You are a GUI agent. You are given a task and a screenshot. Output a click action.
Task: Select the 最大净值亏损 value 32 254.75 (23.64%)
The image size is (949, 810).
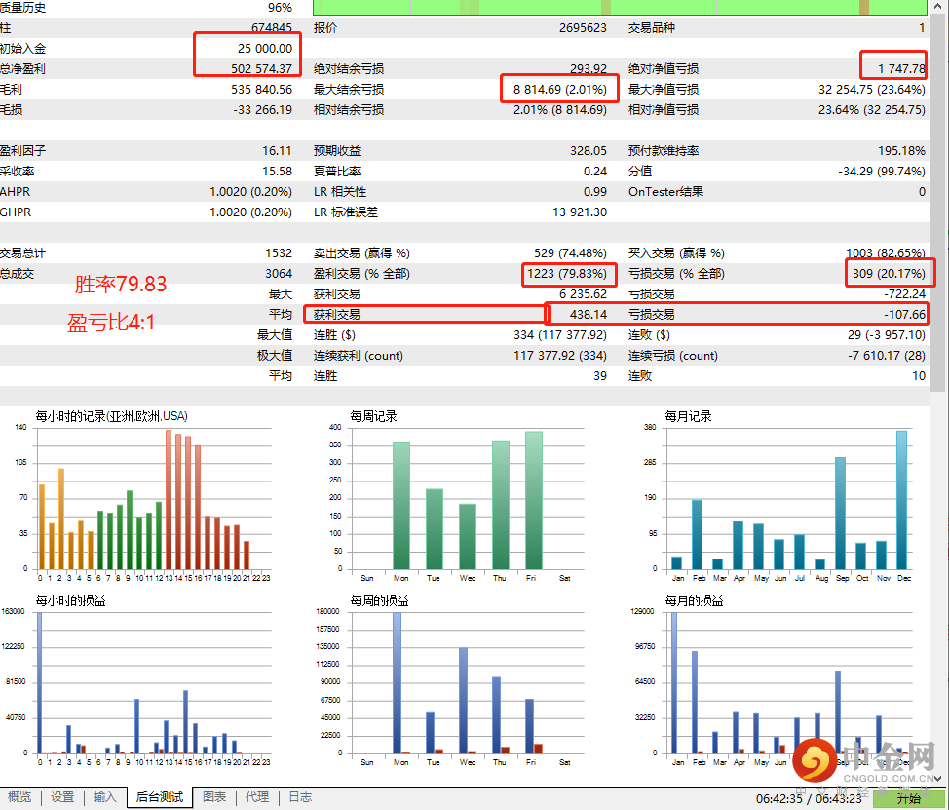coord(872,90)
